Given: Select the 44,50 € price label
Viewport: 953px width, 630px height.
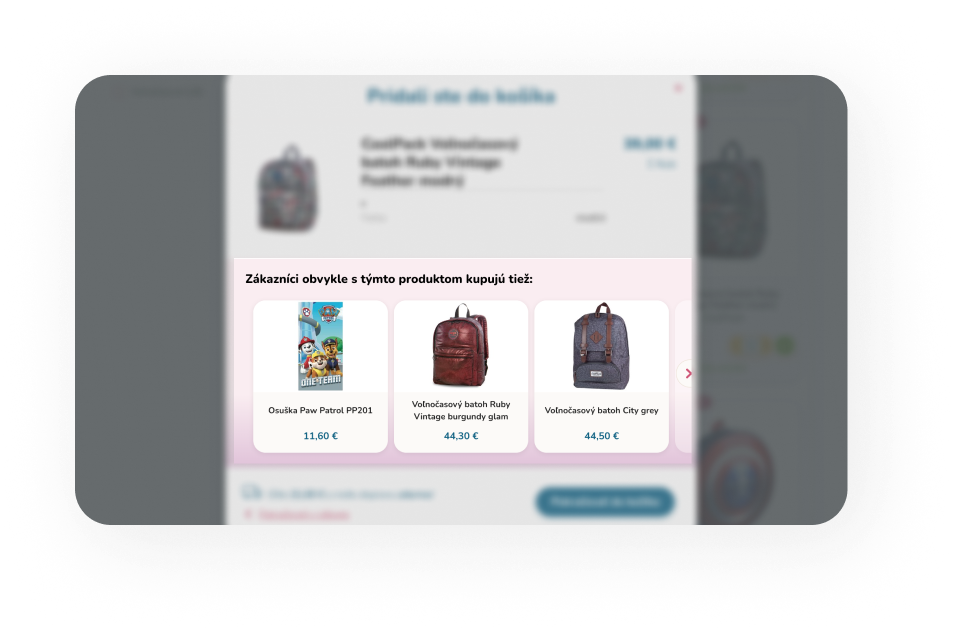Looking at the screenshot, I should [x=601, y=436].
